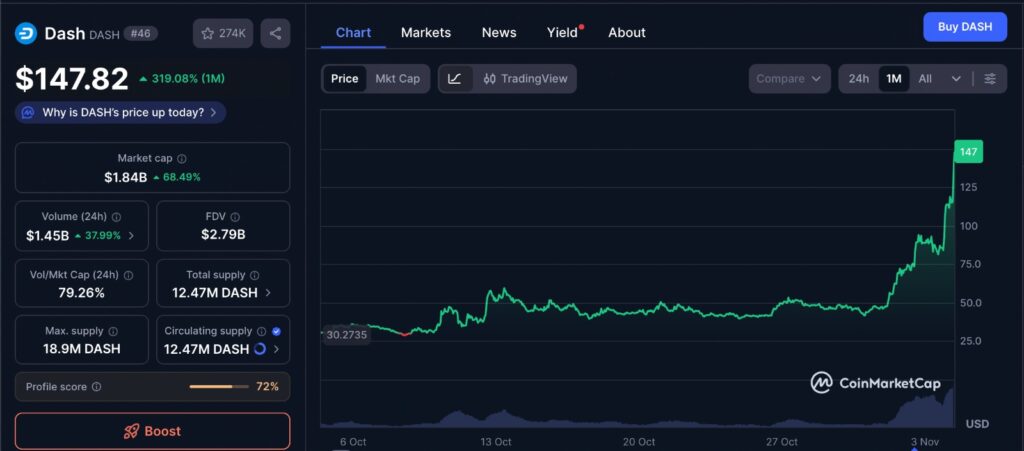The image size is (1024, 451).
Task: Select the All time range
Action: [x=925, y=79]
